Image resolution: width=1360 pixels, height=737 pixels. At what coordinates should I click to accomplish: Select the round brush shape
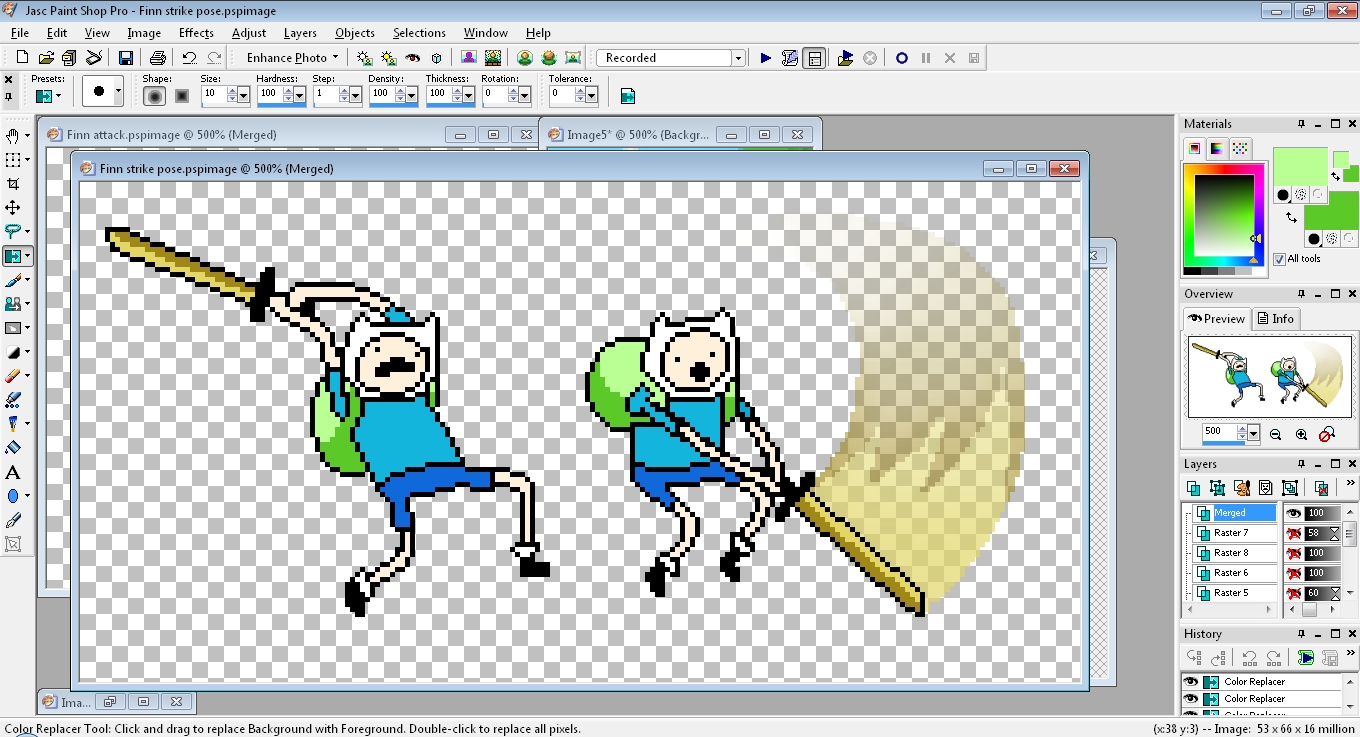(154, 96)
